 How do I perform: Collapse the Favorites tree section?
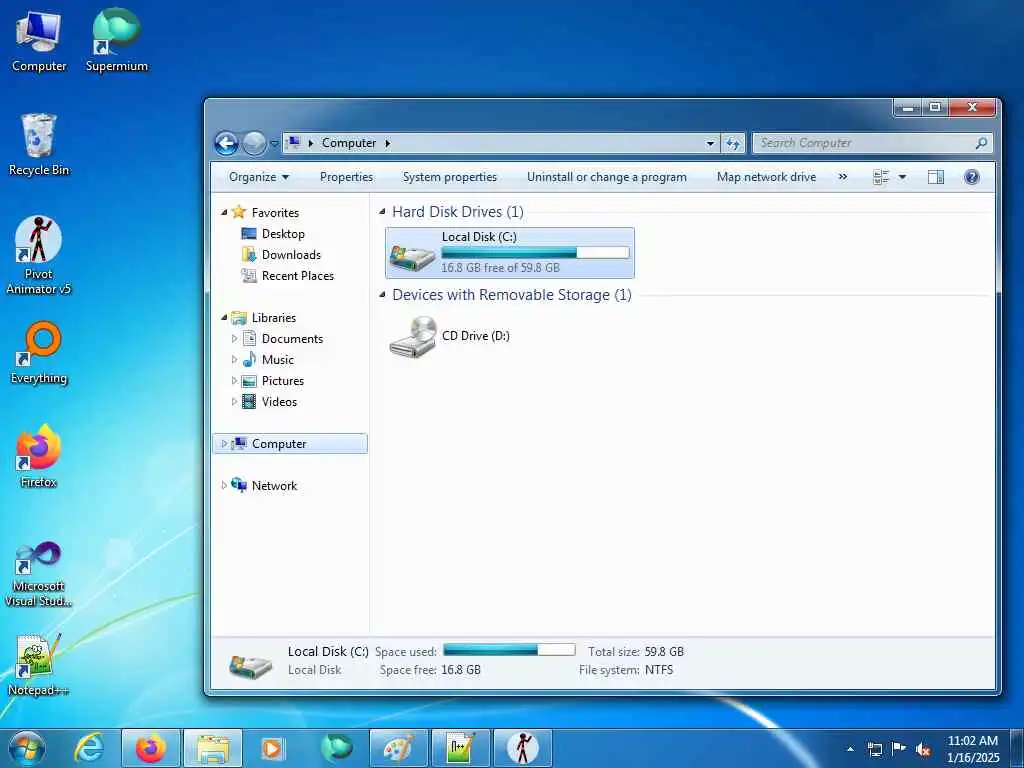pyautogui.click(x=224, y=212)
